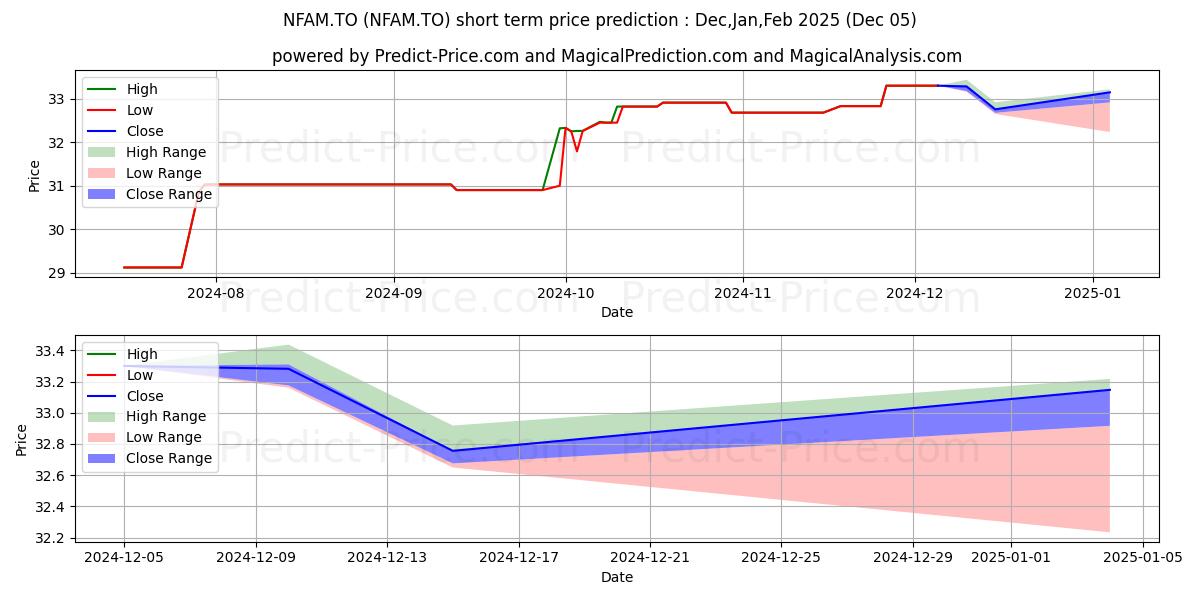The height and width of the screenshot is (600, 1200).
Task: Click the green High legend line in top chart
Action: [x=104, y=90]
